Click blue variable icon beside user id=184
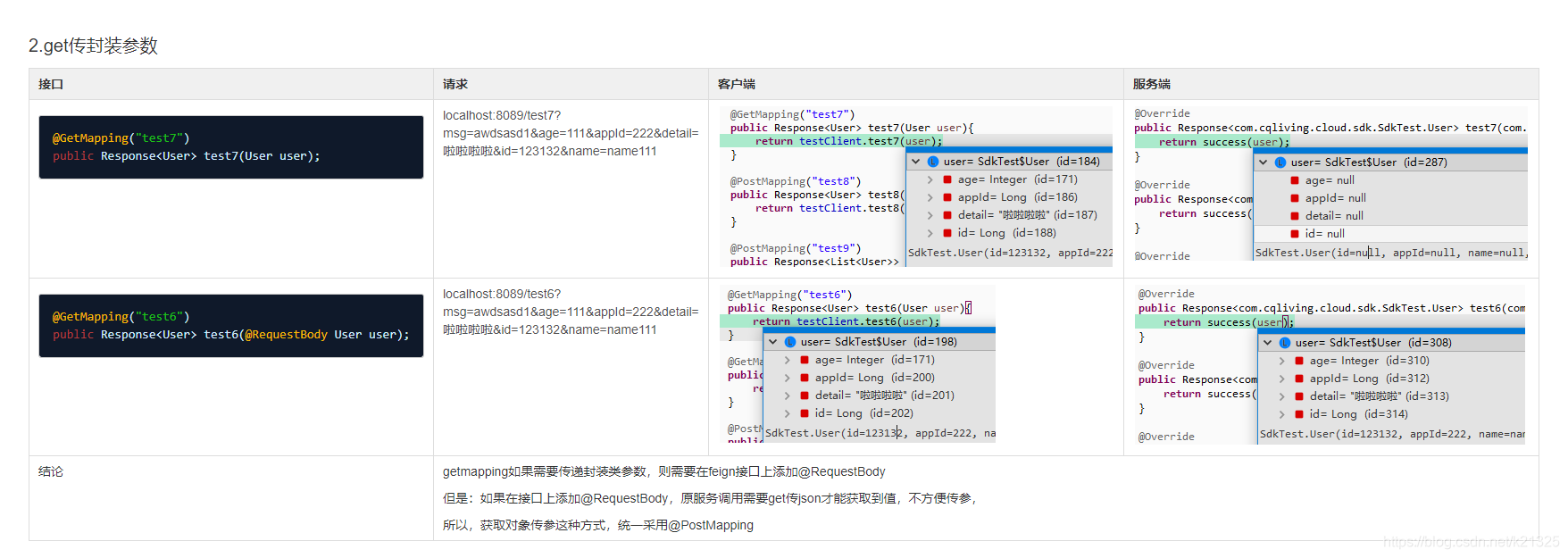 933,162
